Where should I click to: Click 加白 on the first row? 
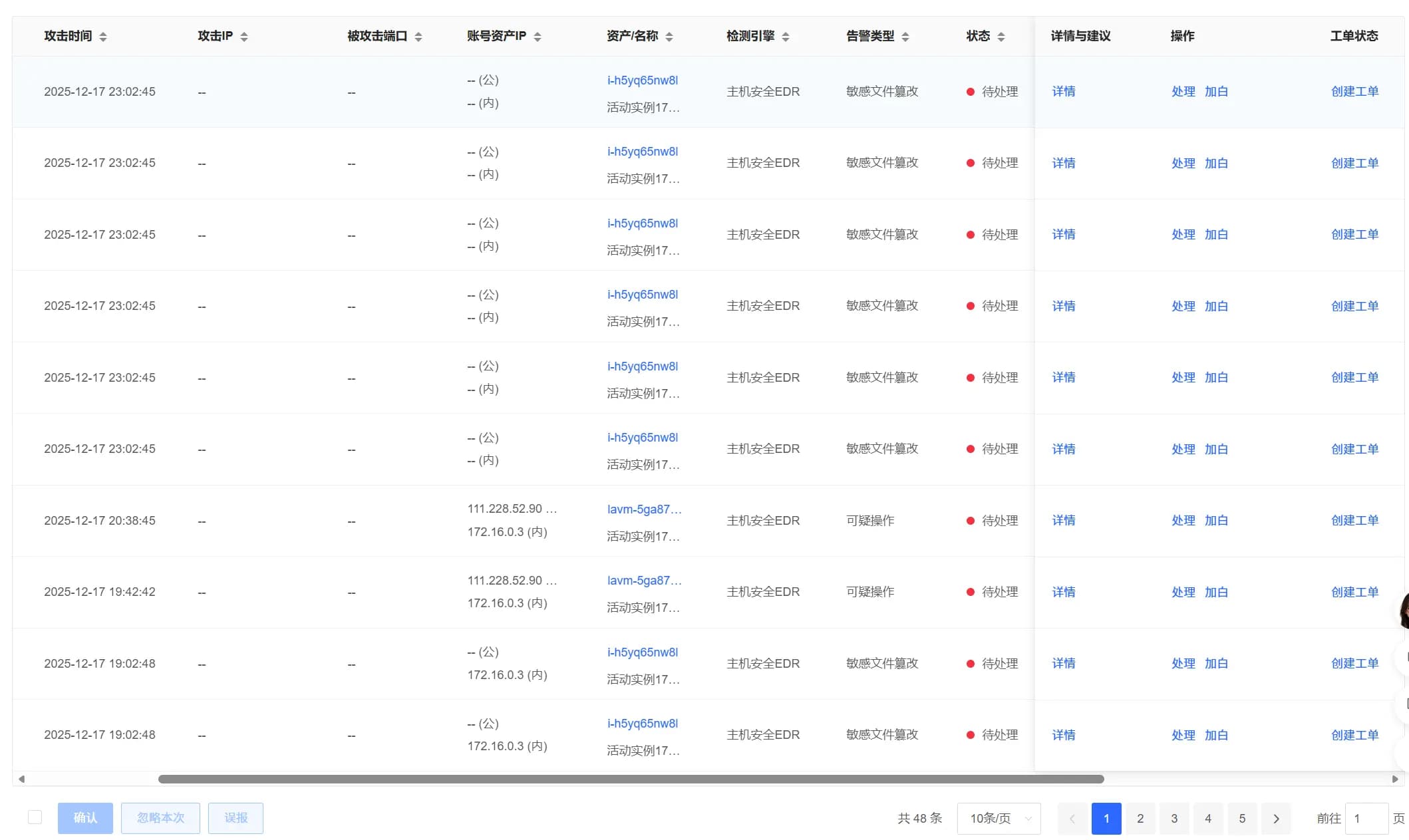[1216, 91]
